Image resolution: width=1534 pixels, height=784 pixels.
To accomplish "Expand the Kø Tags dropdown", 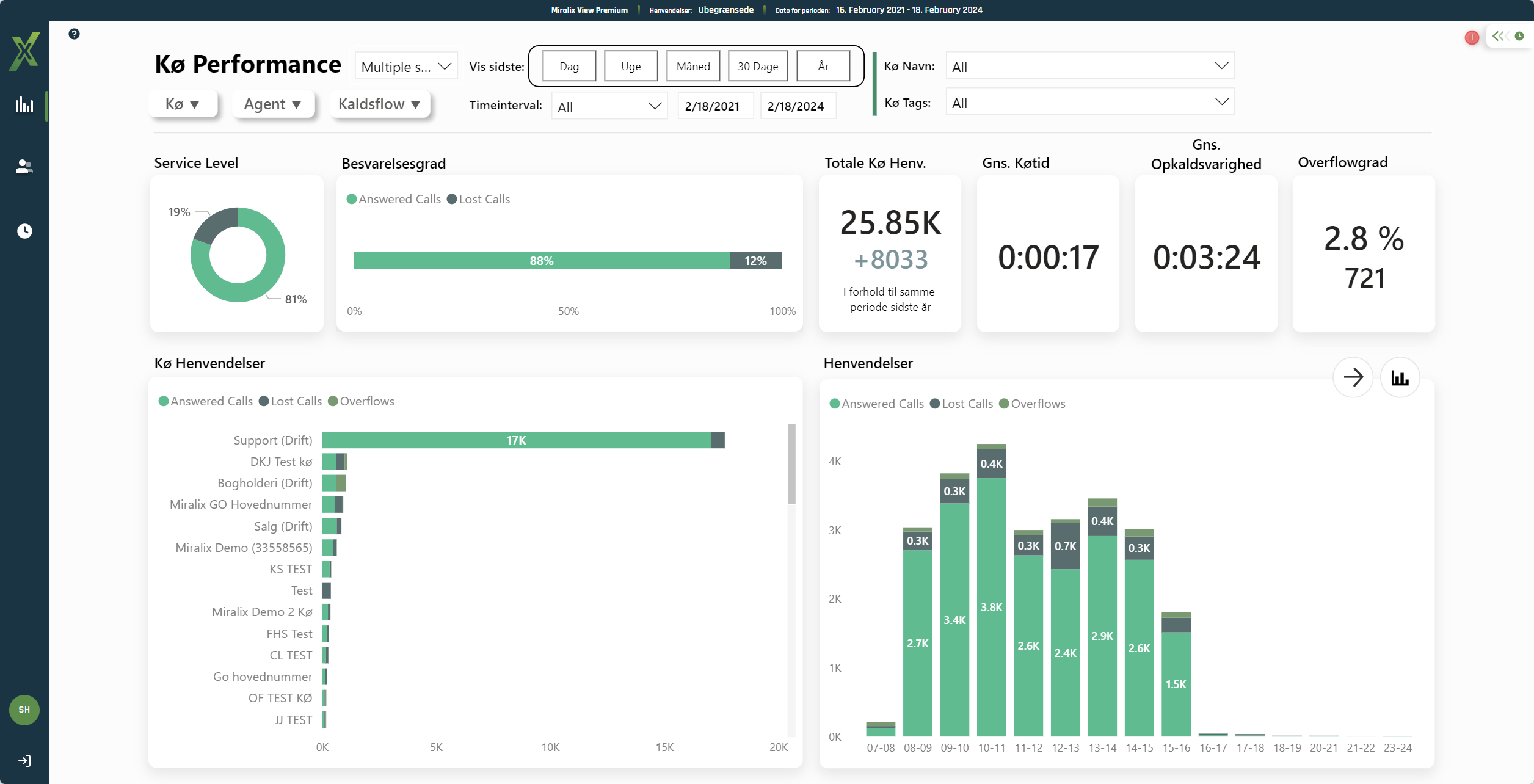I will [1089, 102].
